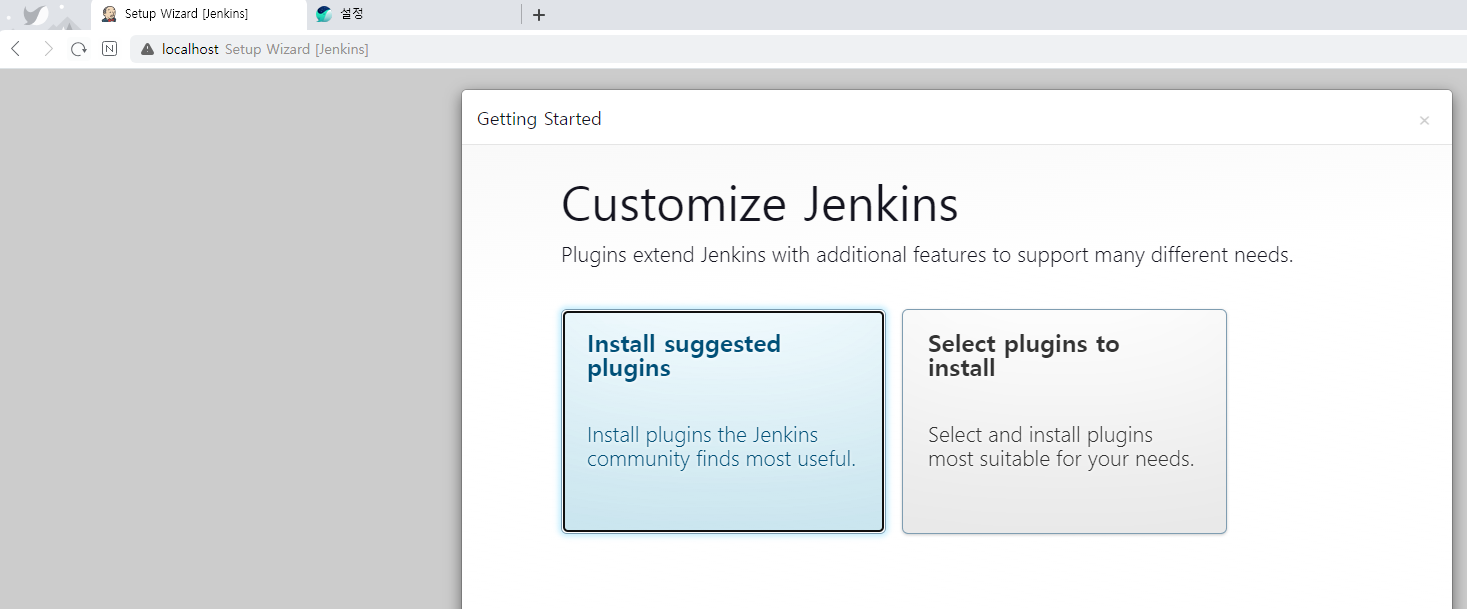This screenshot has height=609, width=1467.
Task: Go forward in browser history
Action: 47,49
